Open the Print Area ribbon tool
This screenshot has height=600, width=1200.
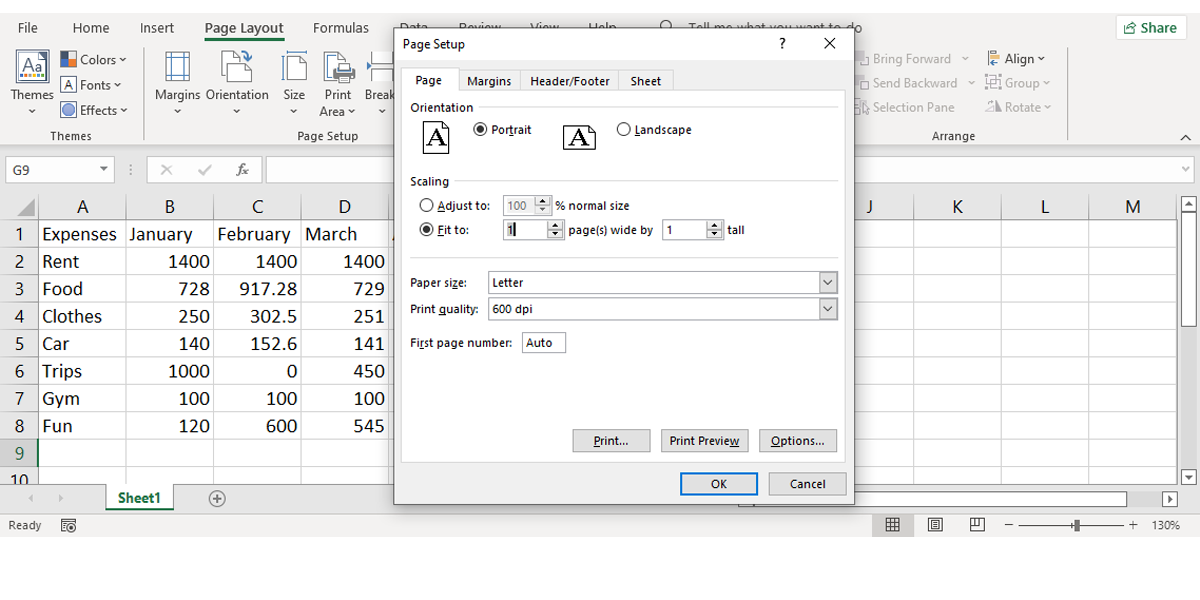point(338,83)
